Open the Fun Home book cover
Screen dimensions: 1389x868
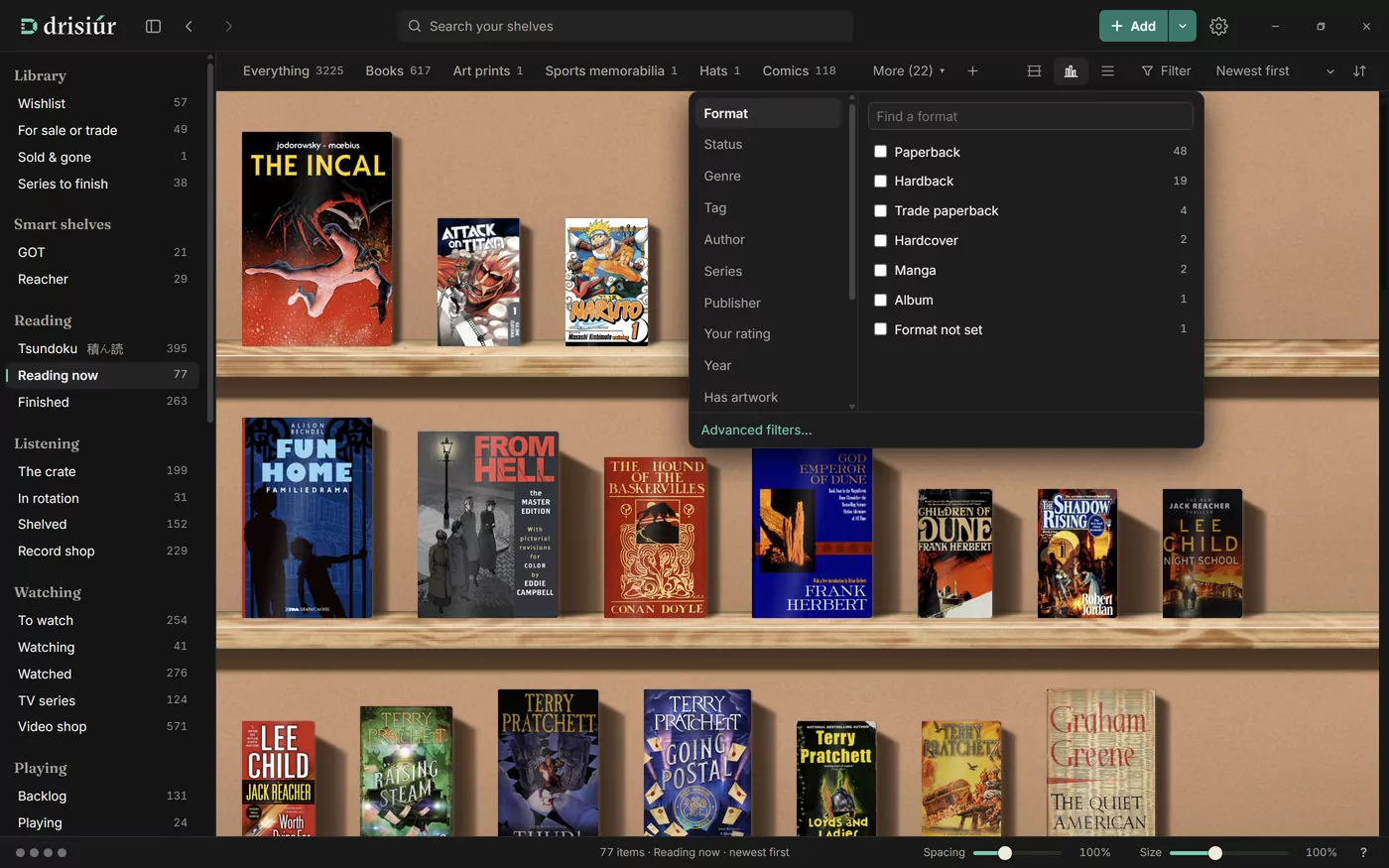(x=308, y=518)
